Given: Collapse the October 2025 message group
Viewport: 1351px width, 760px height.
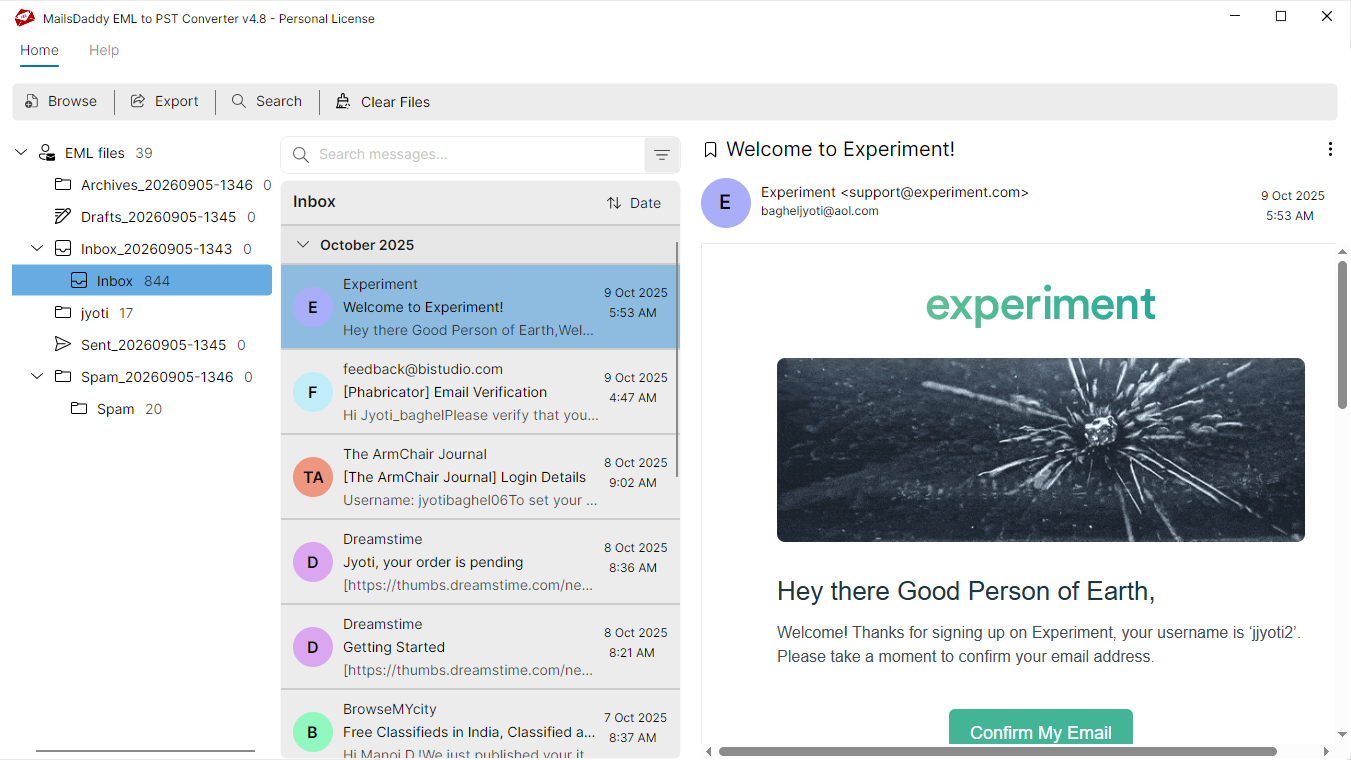Looking at the screenshot, I should pos(303,245).
